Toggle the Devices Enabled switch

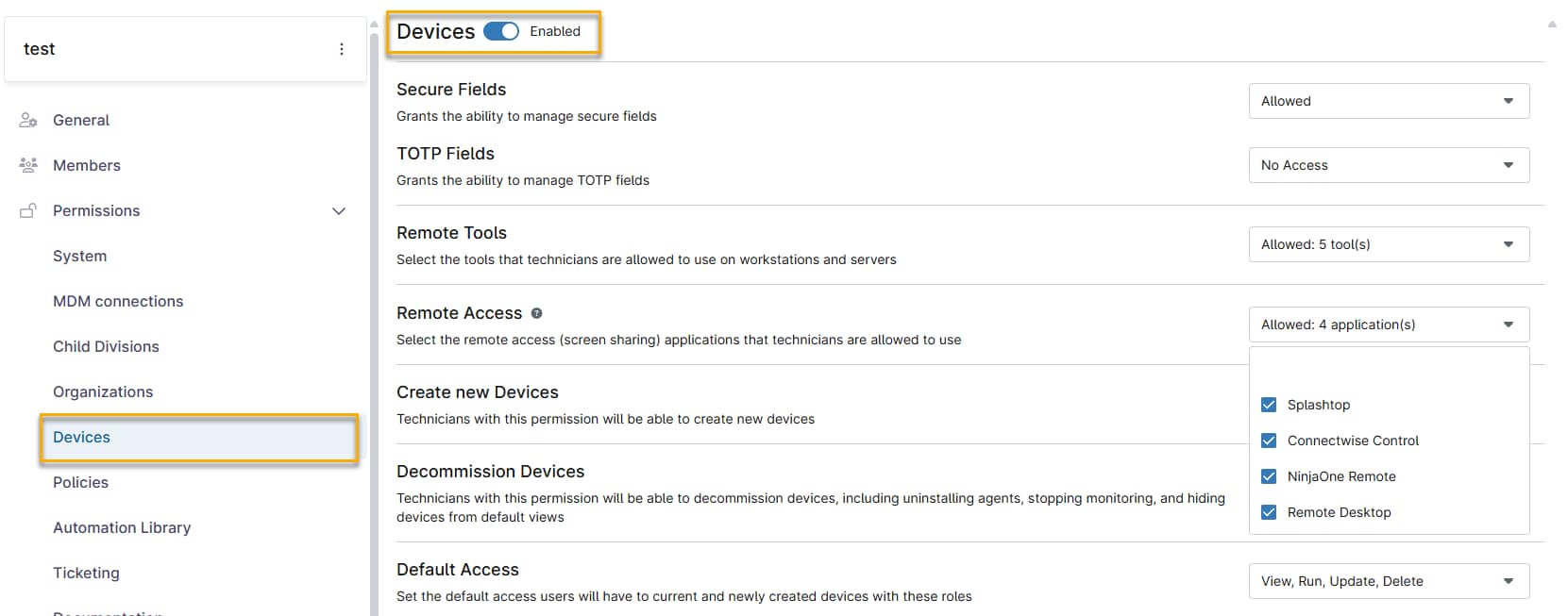(501, 31)
